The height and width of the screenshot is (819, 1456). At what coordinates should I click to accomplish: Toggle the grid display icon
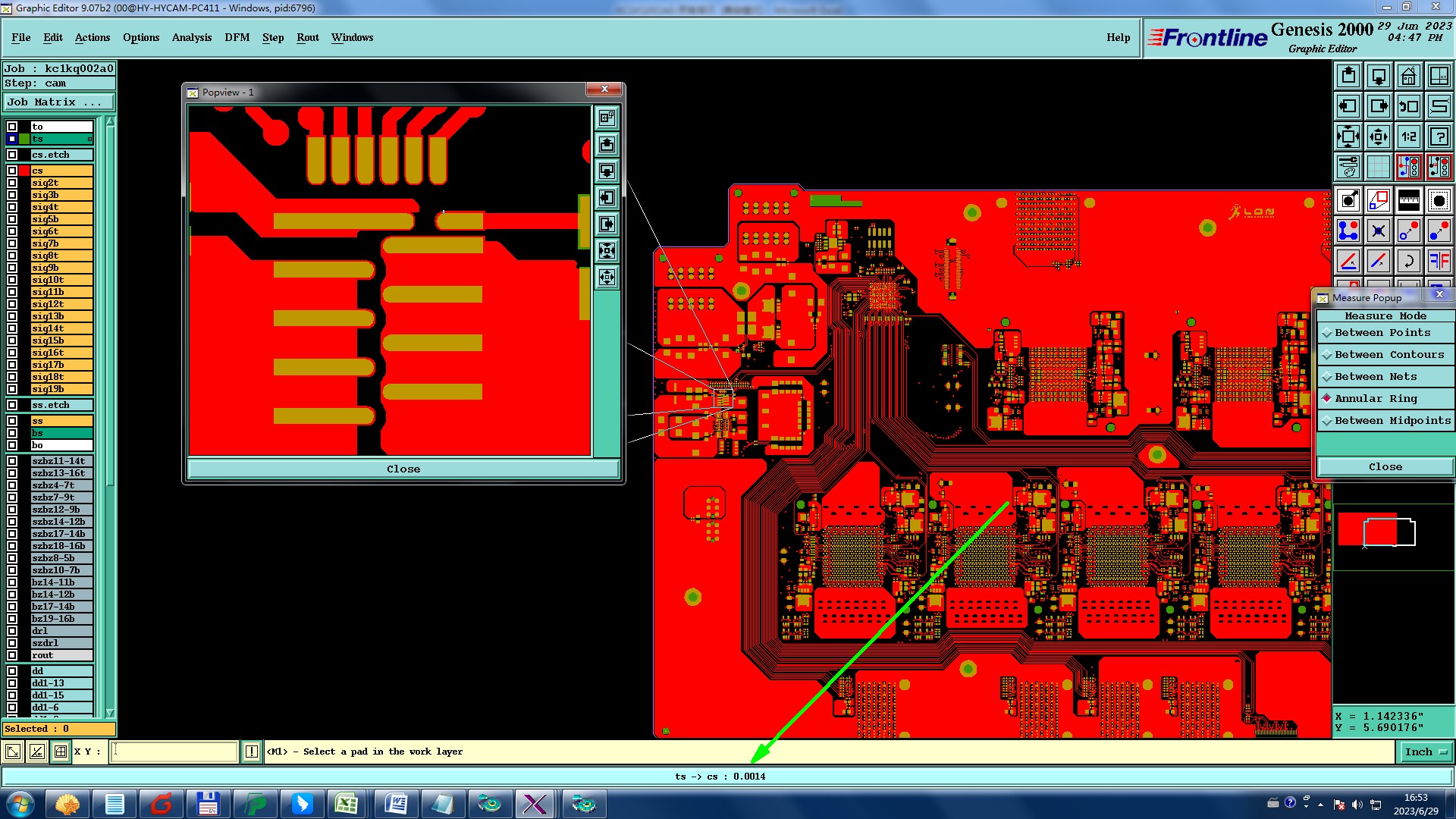pos(1378,167)
